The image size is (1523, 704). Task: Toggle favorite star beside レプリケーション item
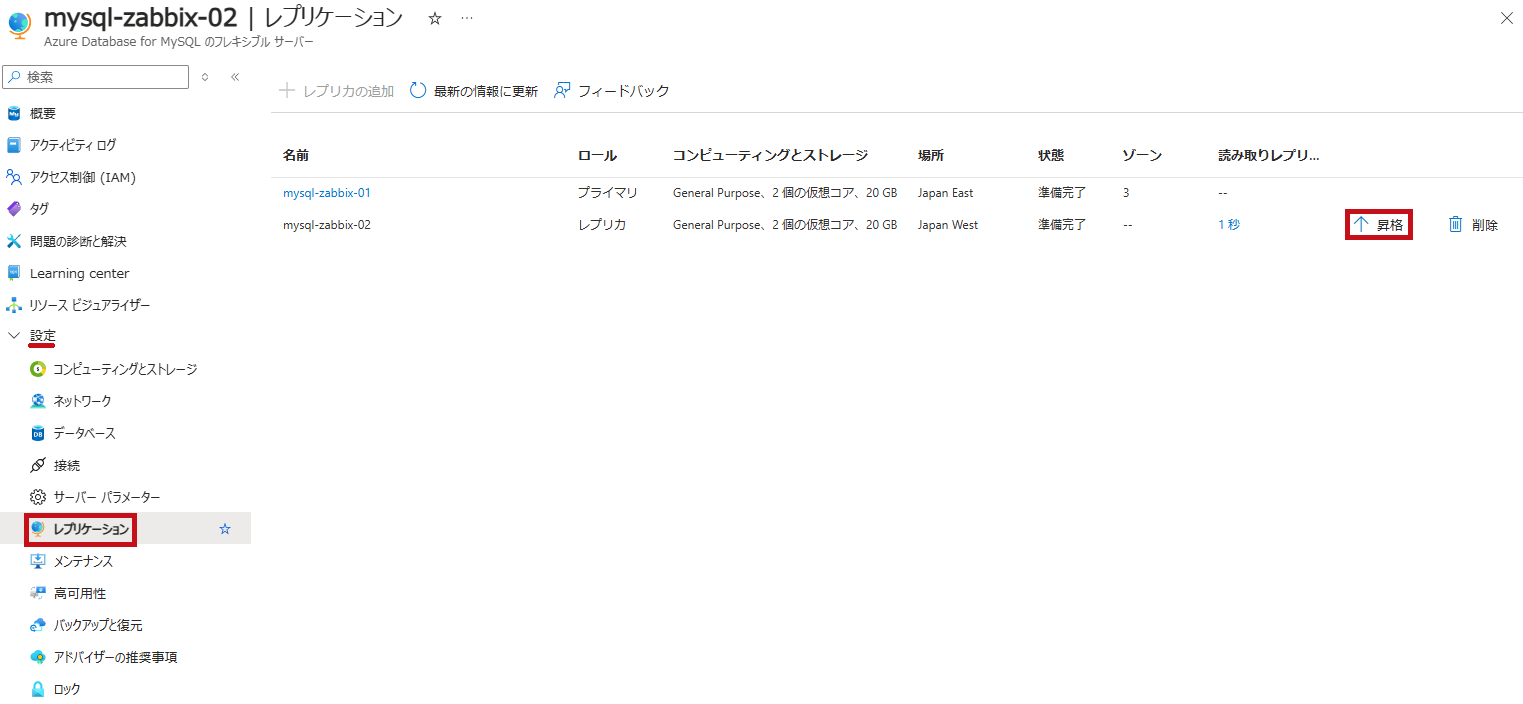tap(225, 529)
